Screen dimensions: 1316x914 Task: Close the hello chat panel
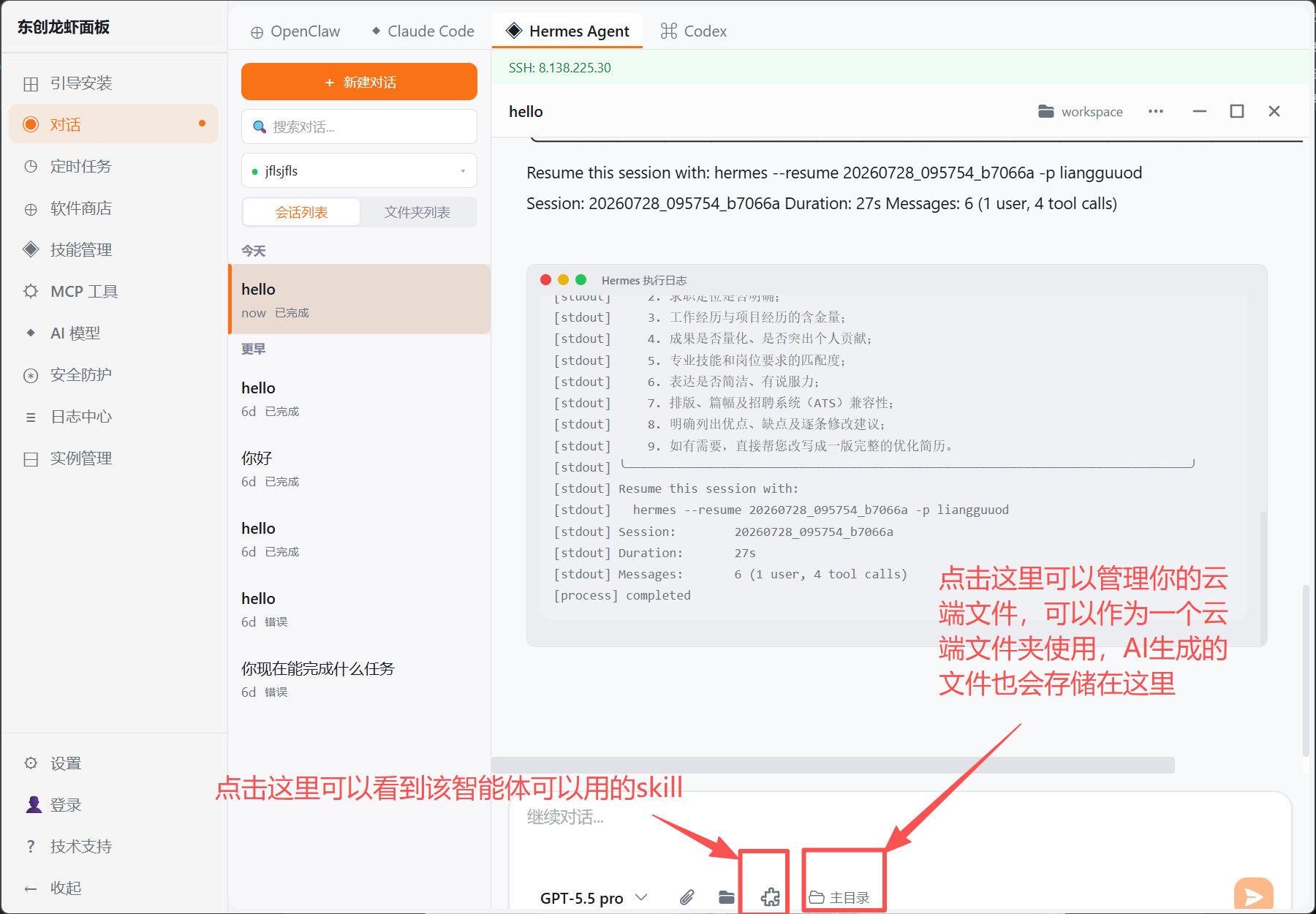pyautogui.click(x=1274, y=111)
